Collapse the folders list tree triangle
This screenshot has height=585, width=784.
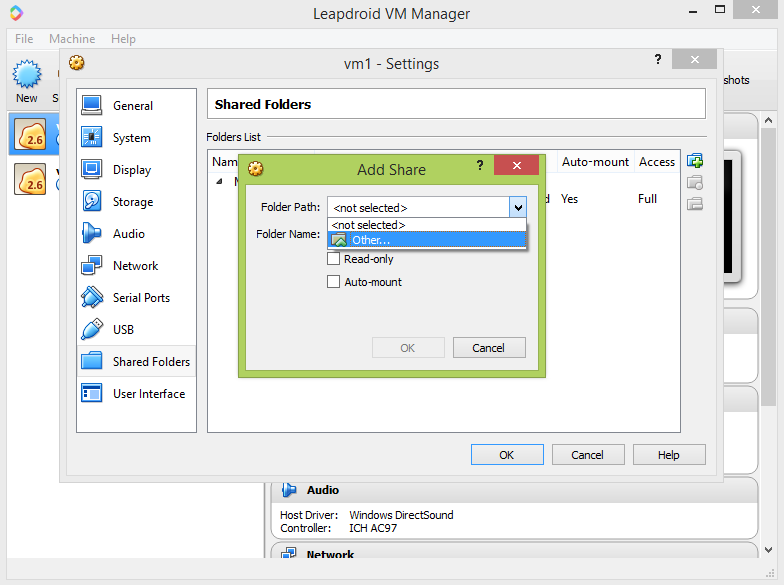point(219,181)
